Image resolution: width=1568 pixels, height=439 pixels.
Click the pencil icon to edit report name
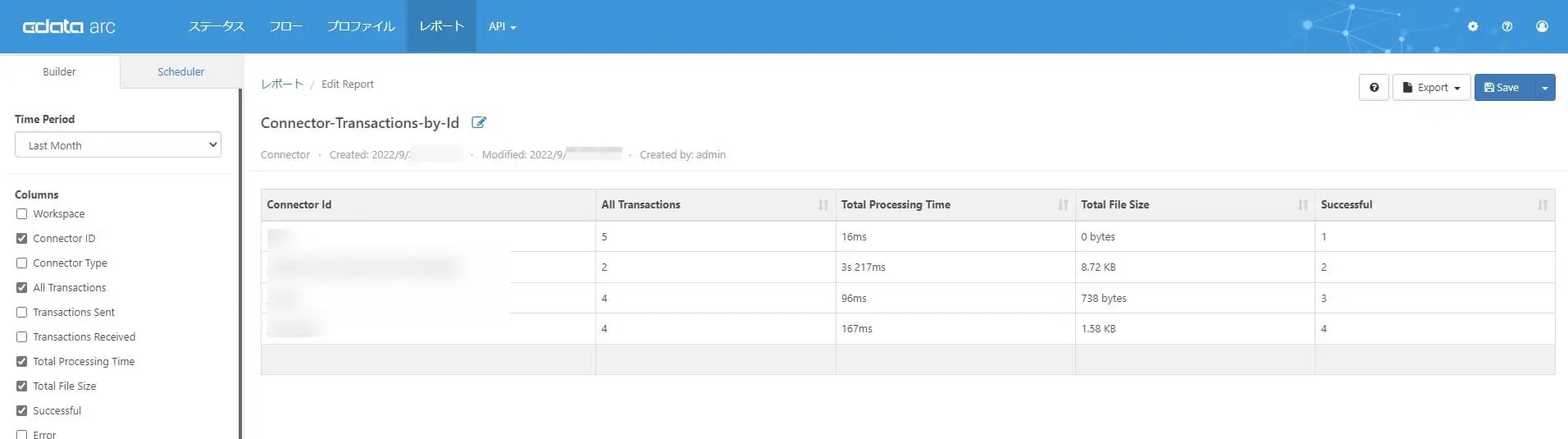pos(479,123)
